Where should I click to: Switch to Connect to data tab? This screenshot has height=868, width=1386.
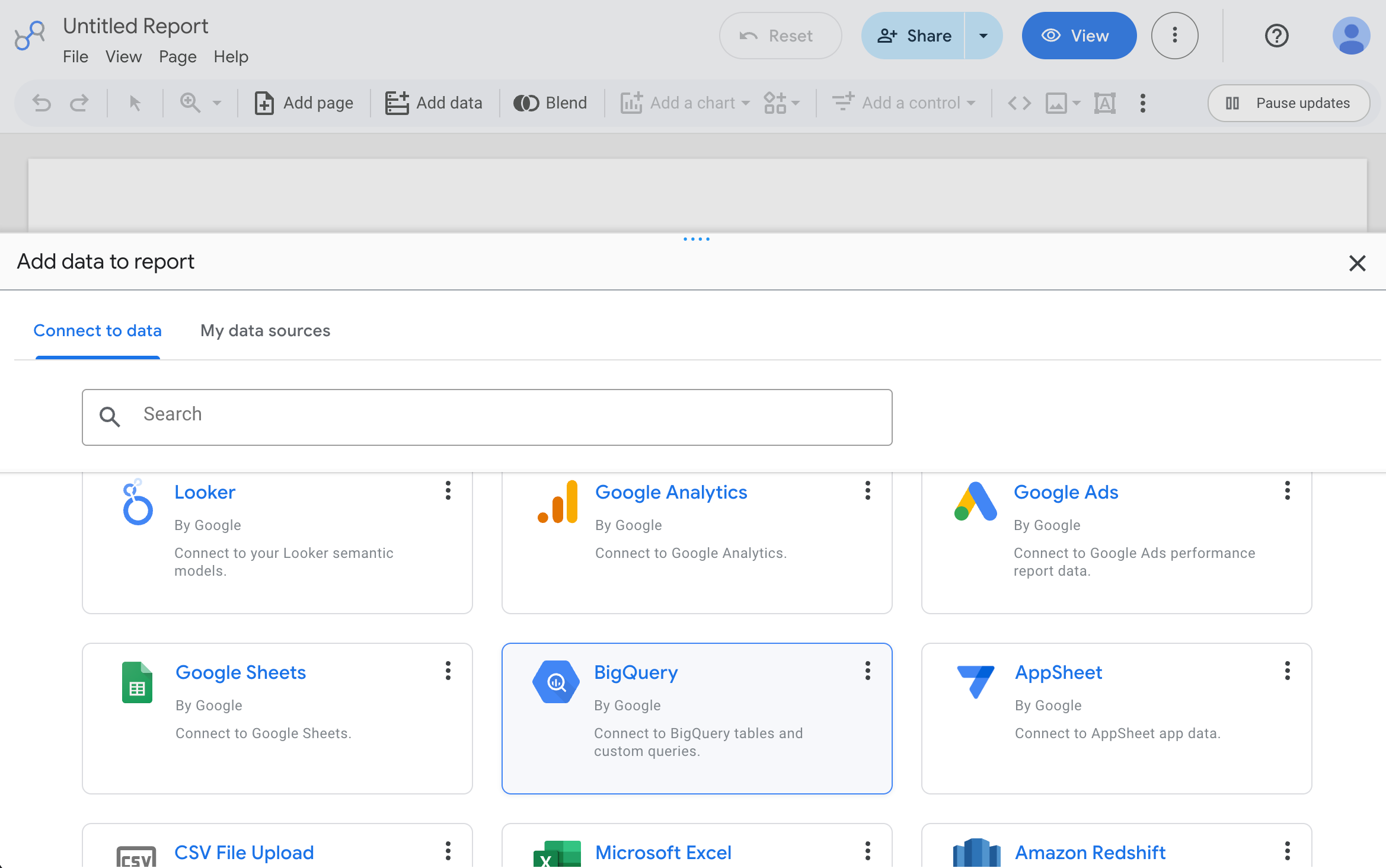97,331
